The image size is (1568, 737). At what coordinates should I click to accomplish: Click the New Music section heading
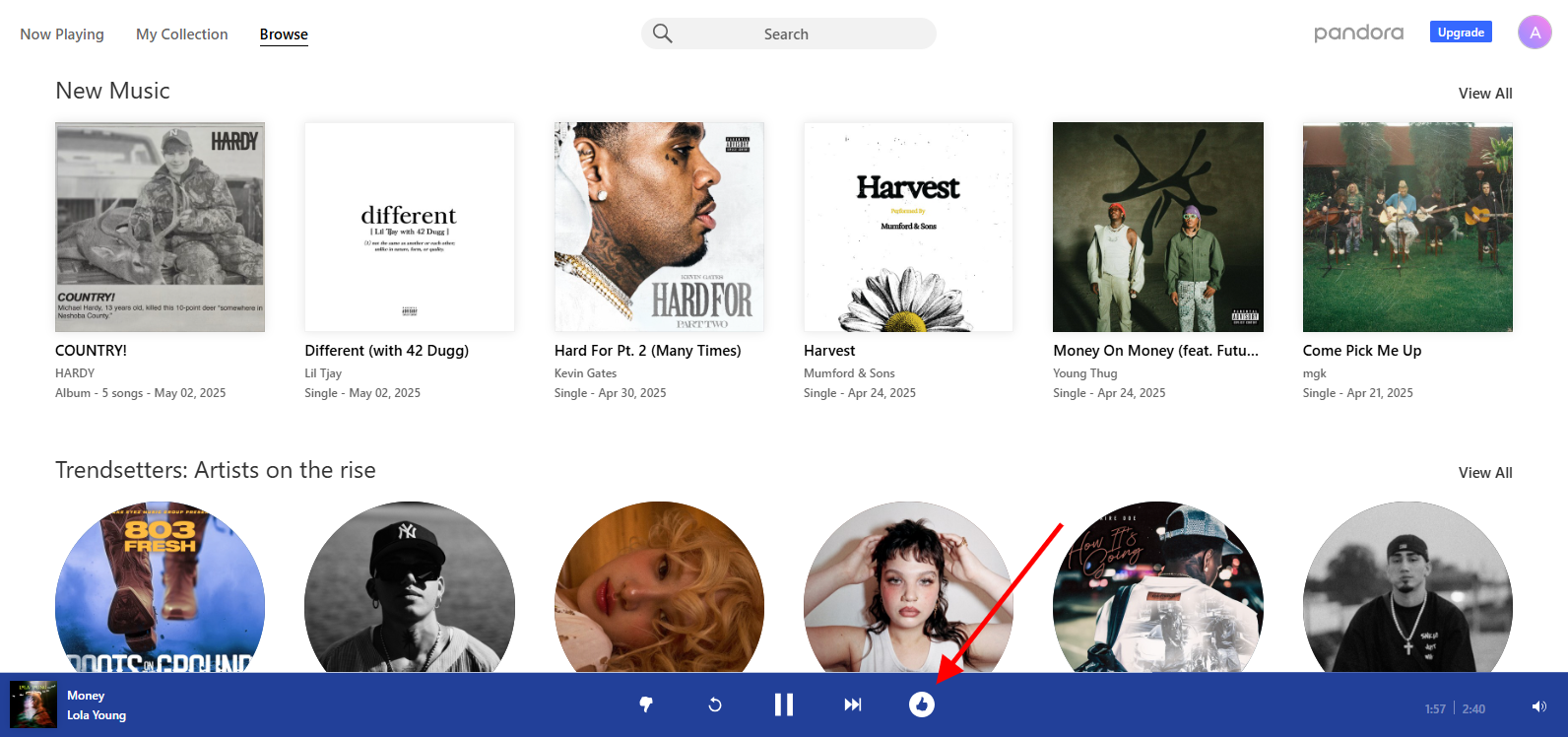(x=112, y=91)
